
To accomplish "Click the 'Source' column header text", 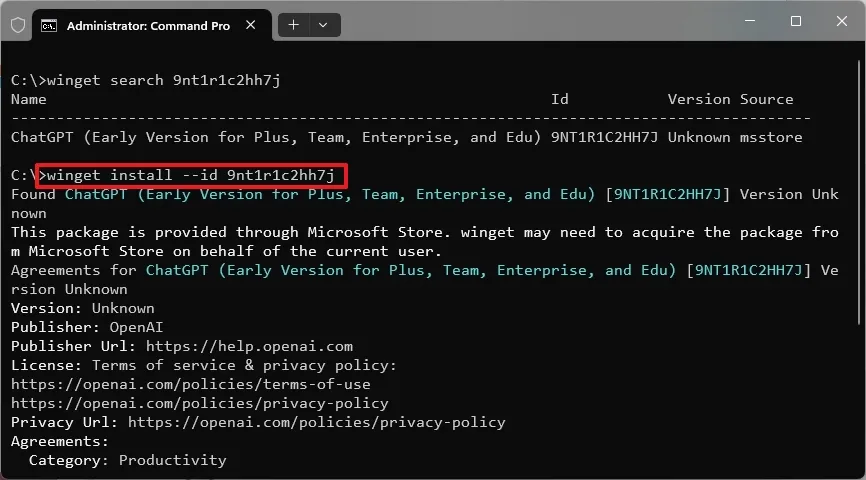I will 767,99.
